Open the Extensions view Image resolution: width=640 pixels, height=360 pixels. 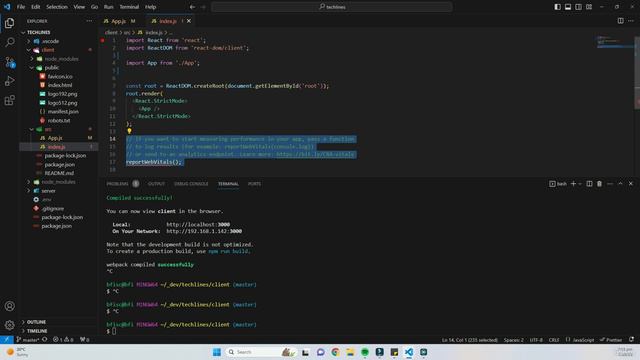pyautogui.click(x=9, y=100)
